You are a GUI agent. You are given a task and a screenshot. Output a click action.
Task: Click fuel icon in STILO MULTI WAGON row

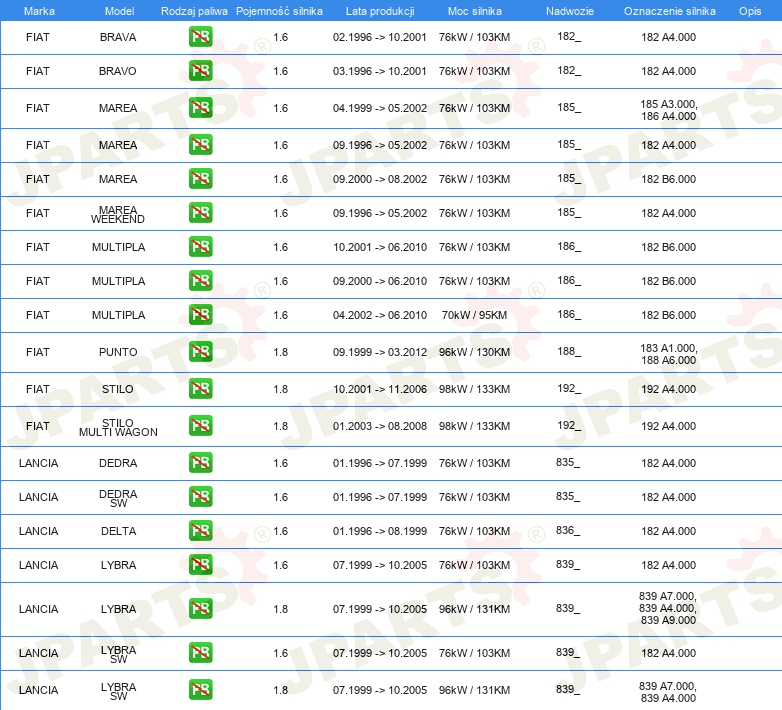(200, 425)
